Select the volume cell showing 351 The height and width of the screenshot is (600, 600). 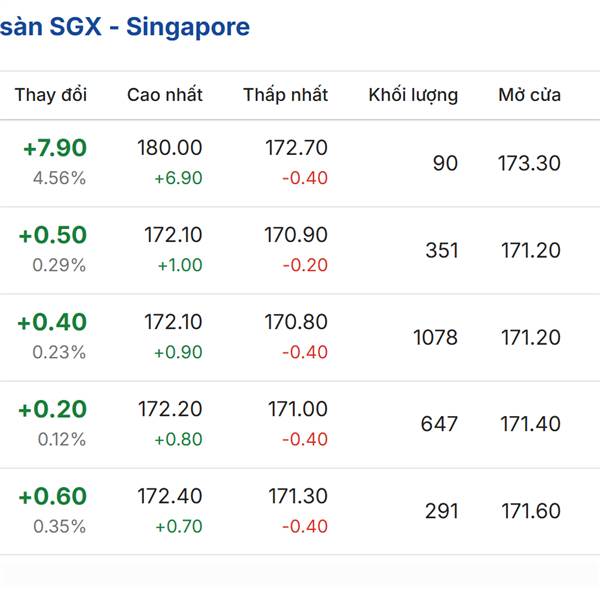click(441, 250)
